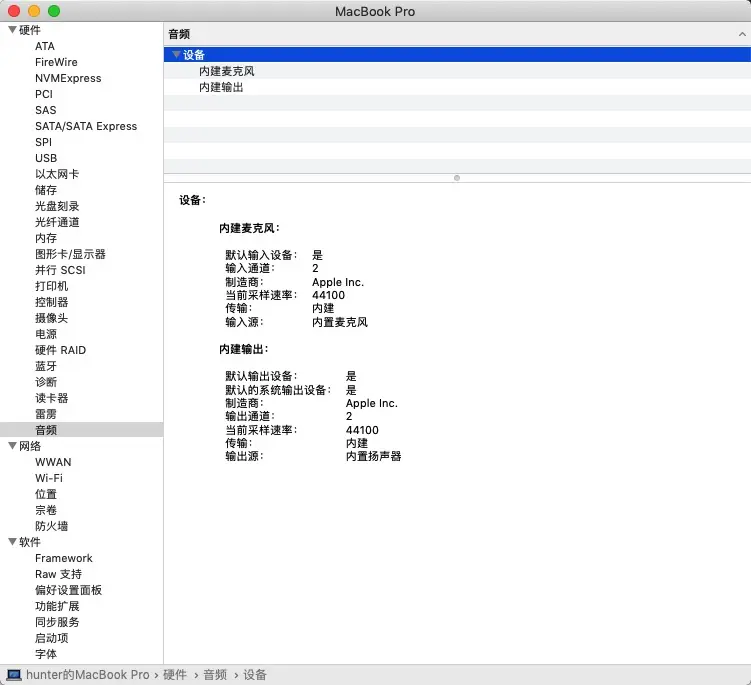The image size is (751, 685).
Task: Collapse the 设备 disclosure triangle
Action: 176,55
